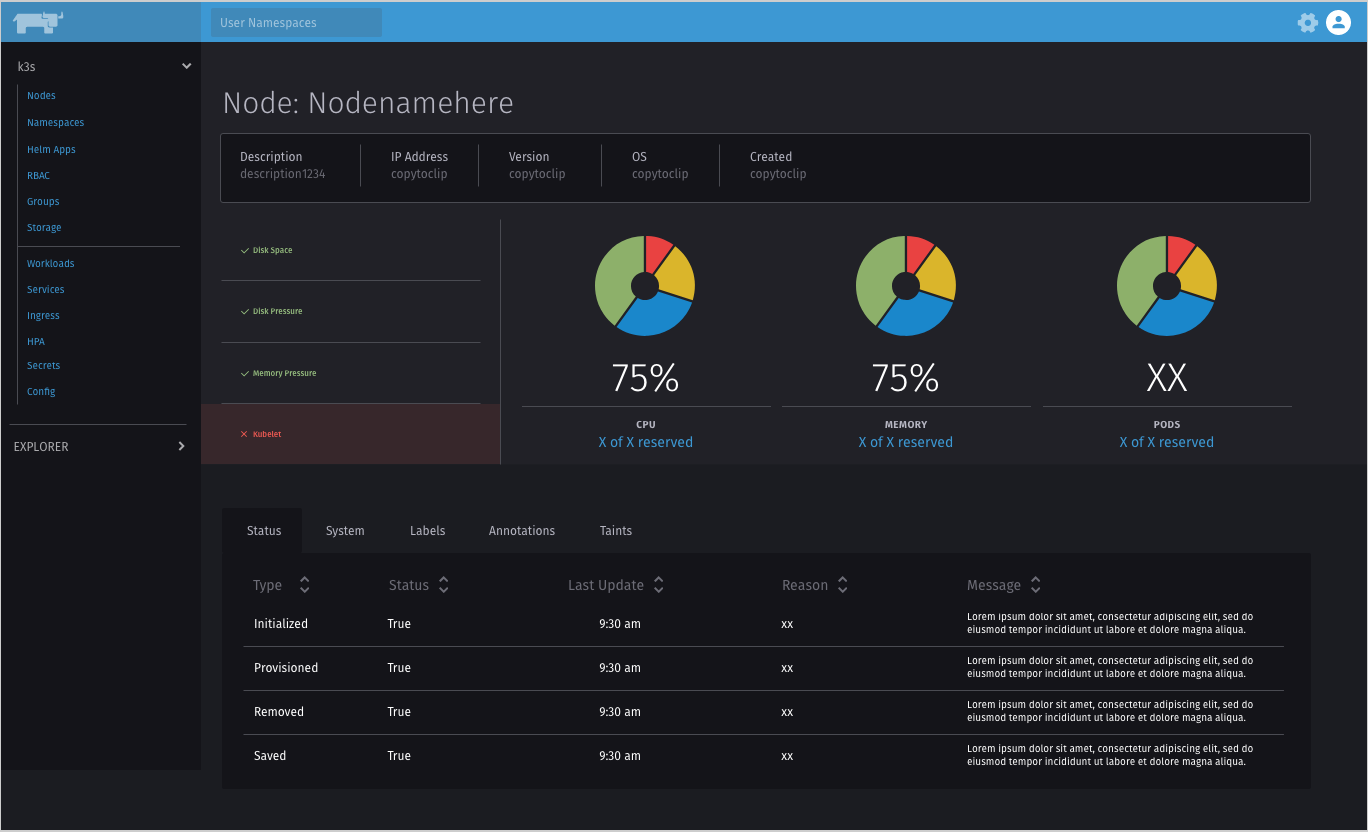This screenshot has height=832, width=1368.
Task: Click the Pods donut chart
Action: point(1167,285)
